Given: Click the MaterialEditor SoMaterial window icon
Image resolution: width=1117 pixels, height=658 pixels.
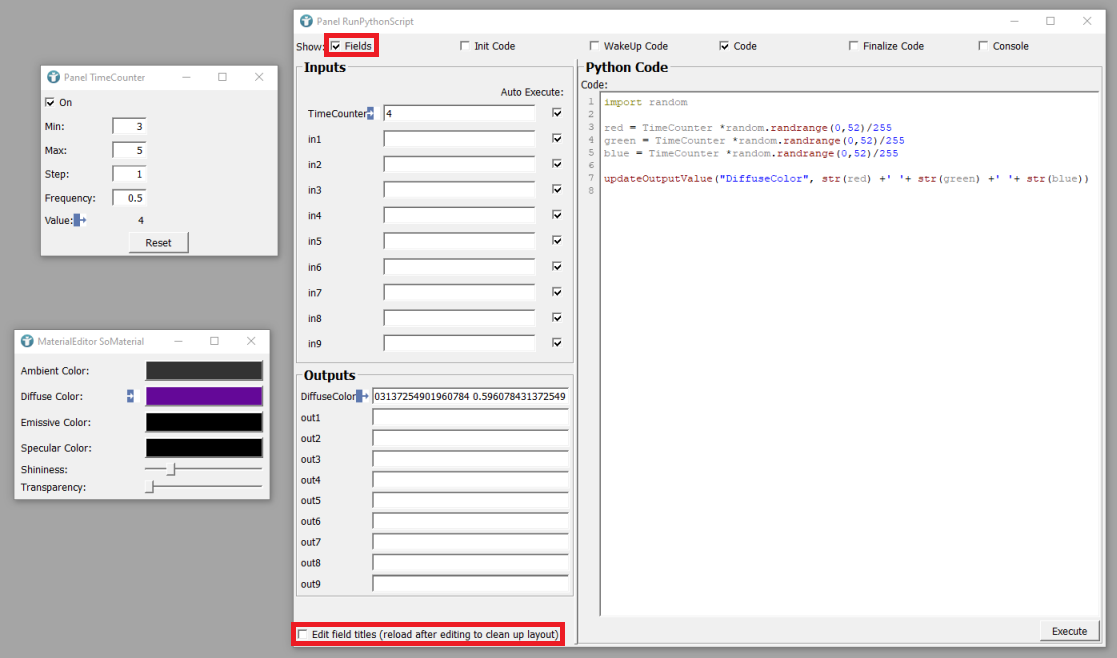Looking at the screenshot, I should 27,341.
